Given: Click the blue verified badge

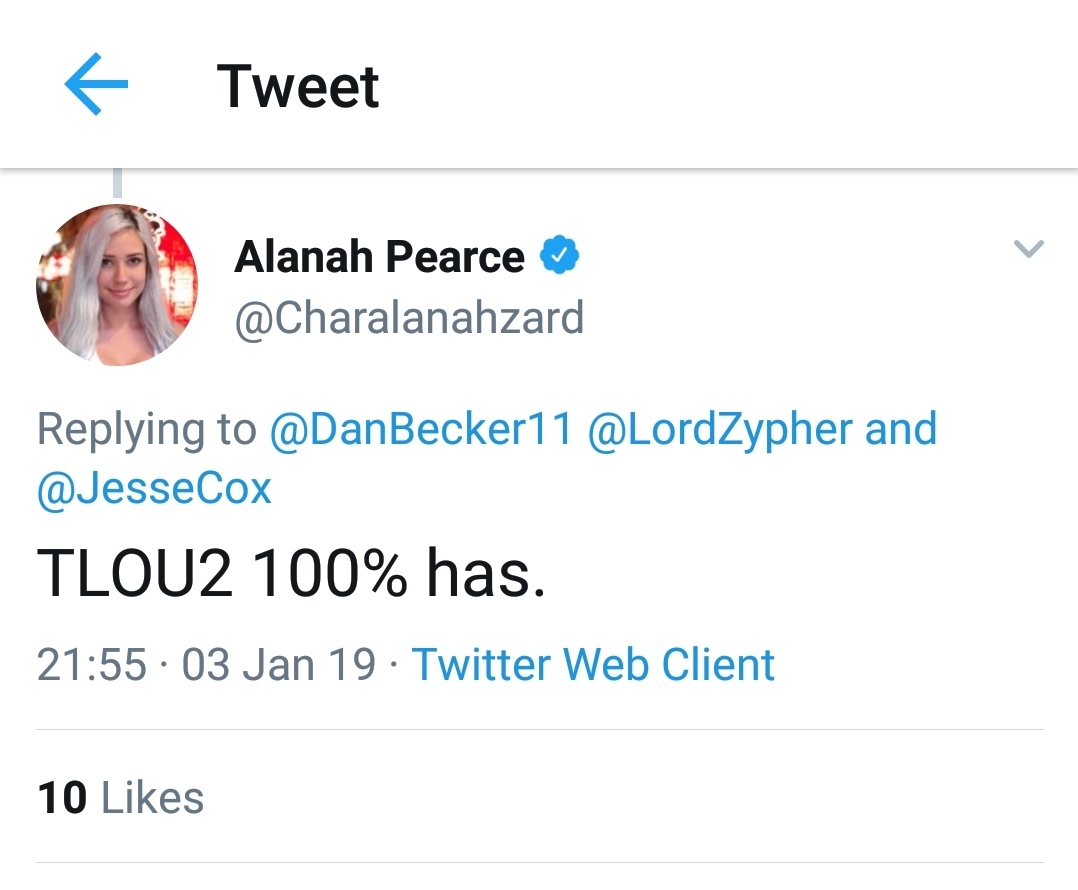Looking at the screenshot, I should click(560, 257).
